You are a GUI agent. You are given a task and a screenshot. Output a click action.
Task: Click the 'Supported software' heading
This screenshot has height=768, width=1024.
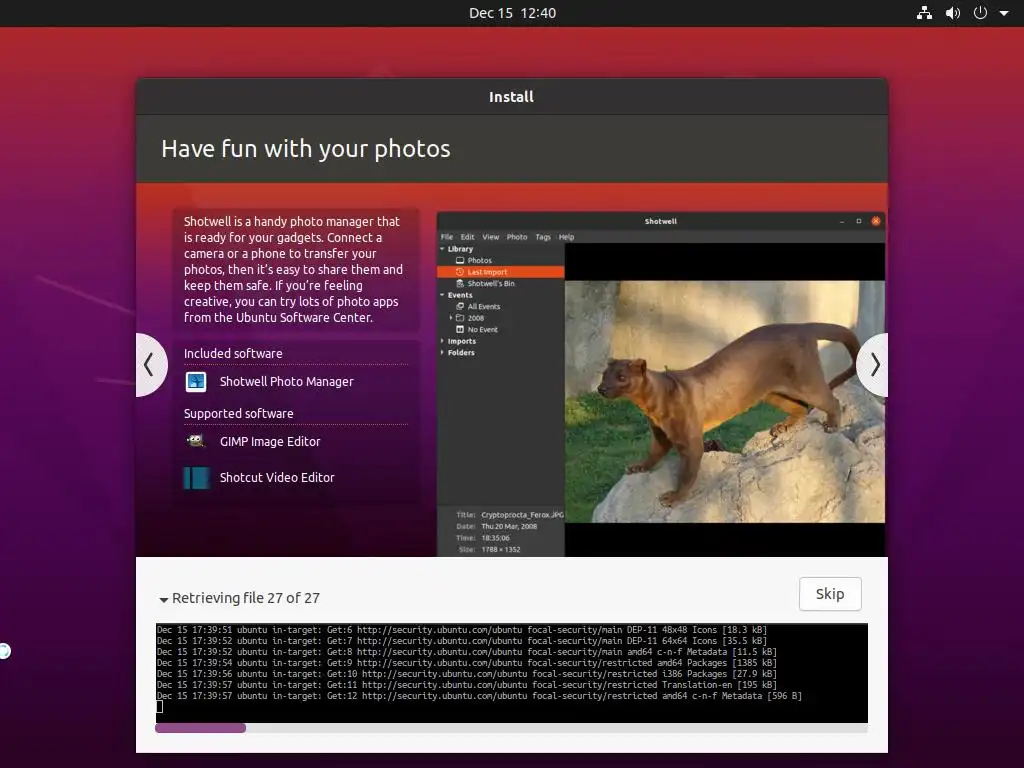(x=238, y=413)
